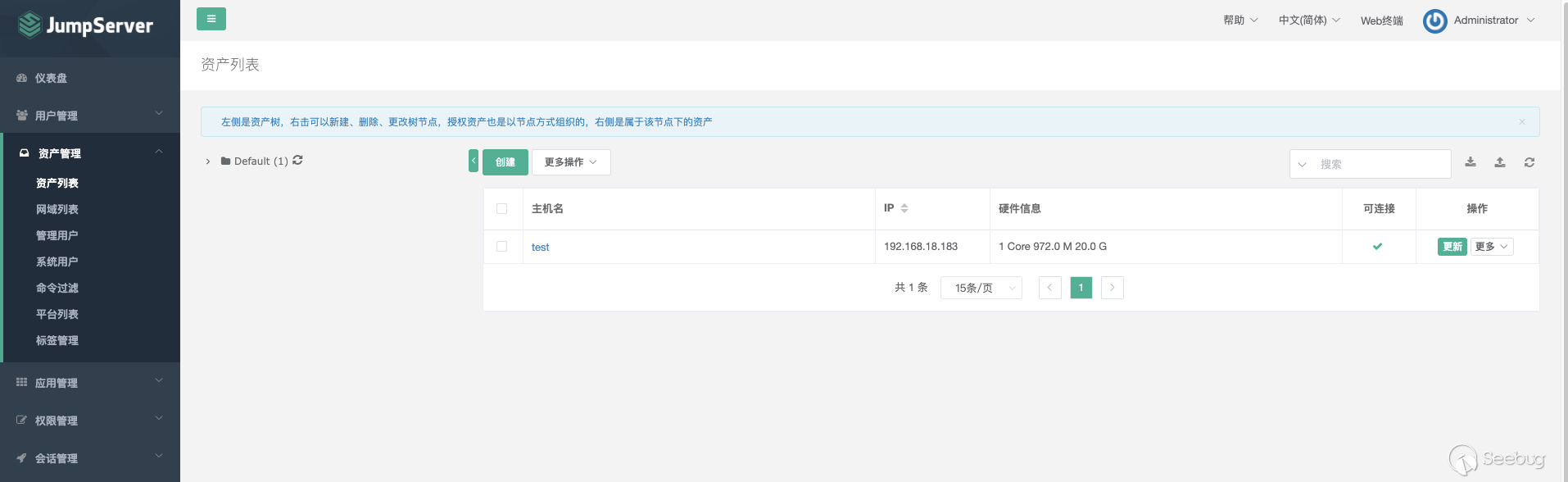Image resolution: width=1568 pixels, height=482 pixels.
Task: Click the export download icon
Action: pos(1471,162)
